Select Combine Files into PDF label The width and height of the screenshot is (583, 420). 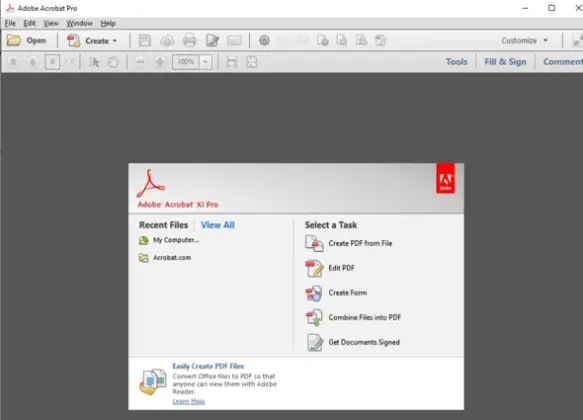364,317
